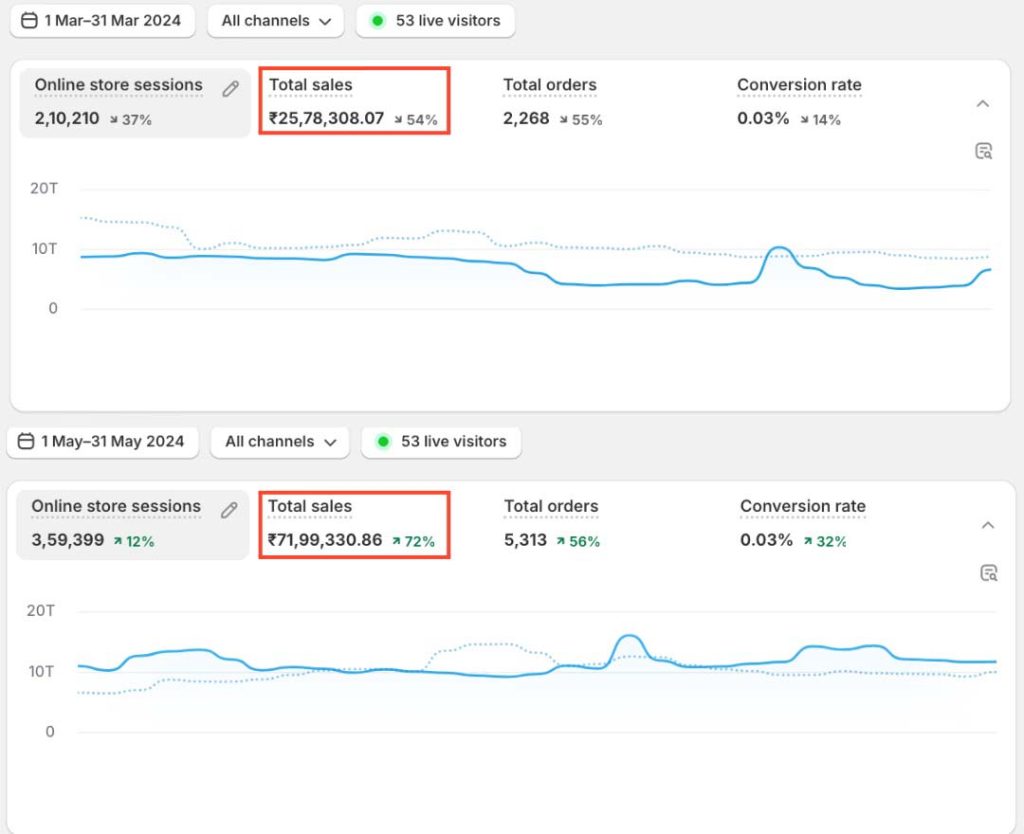1024x834 pixels.
Task: Click green live dot above May panel
Action: pyautogui.click(x=382, y=441)
